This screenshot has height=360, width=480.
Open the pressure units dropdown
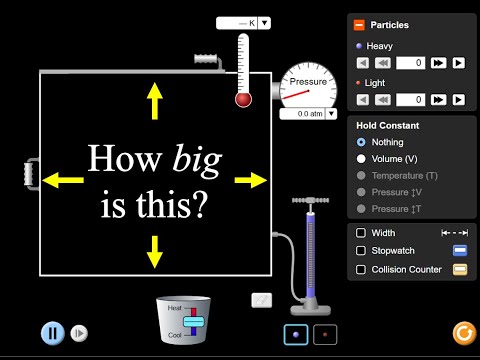(331, 114)
